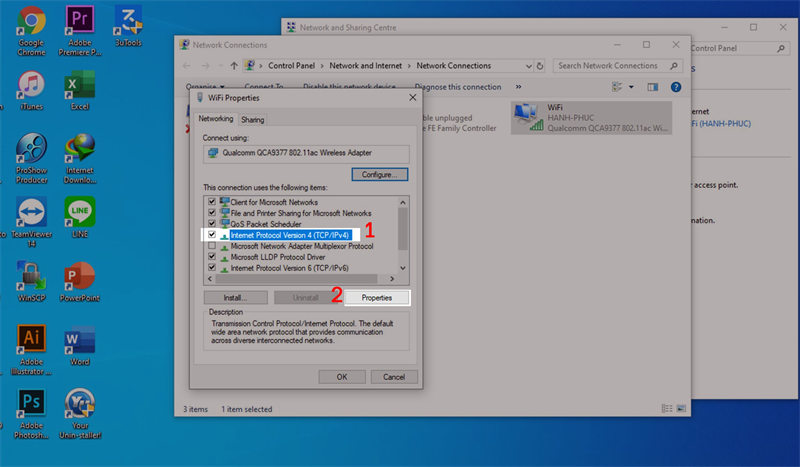Open Adobe Premiere Pro desktop icon

[x=80, y=31]
